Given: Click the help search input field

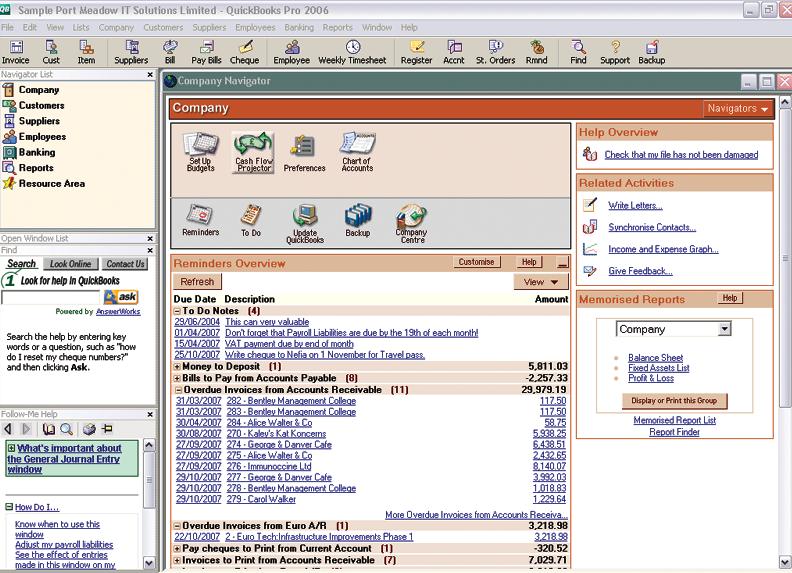Looking at the screenshot, I should coord(51,298).
